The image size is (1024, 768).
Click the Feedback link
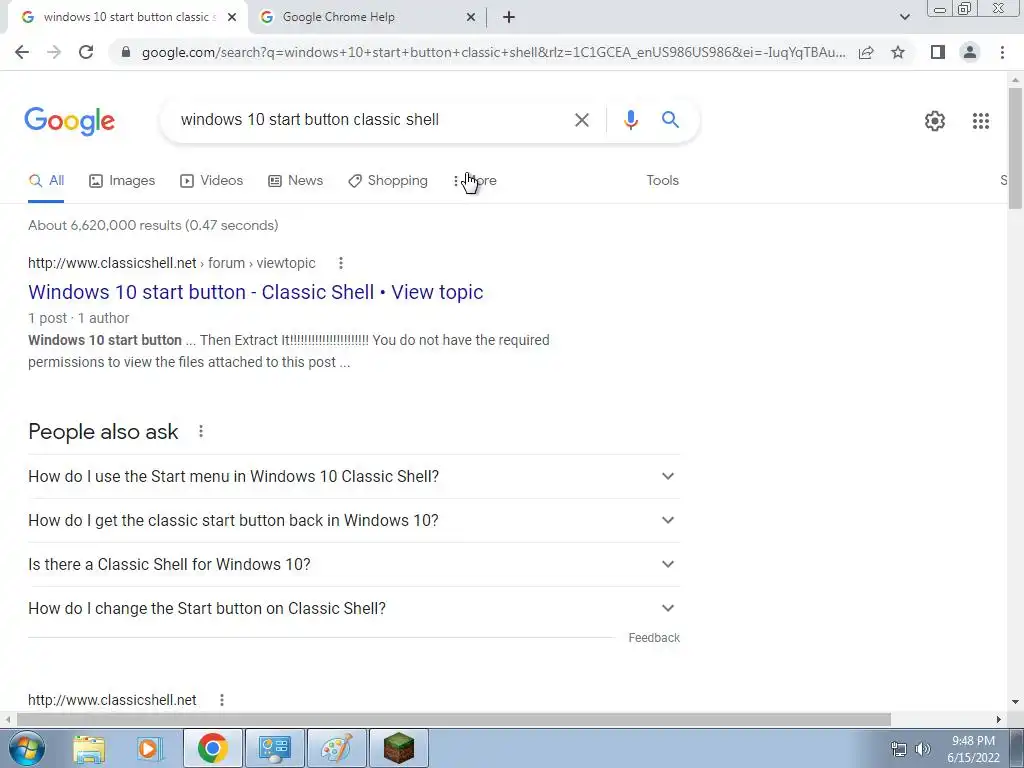tap(654, 638)
